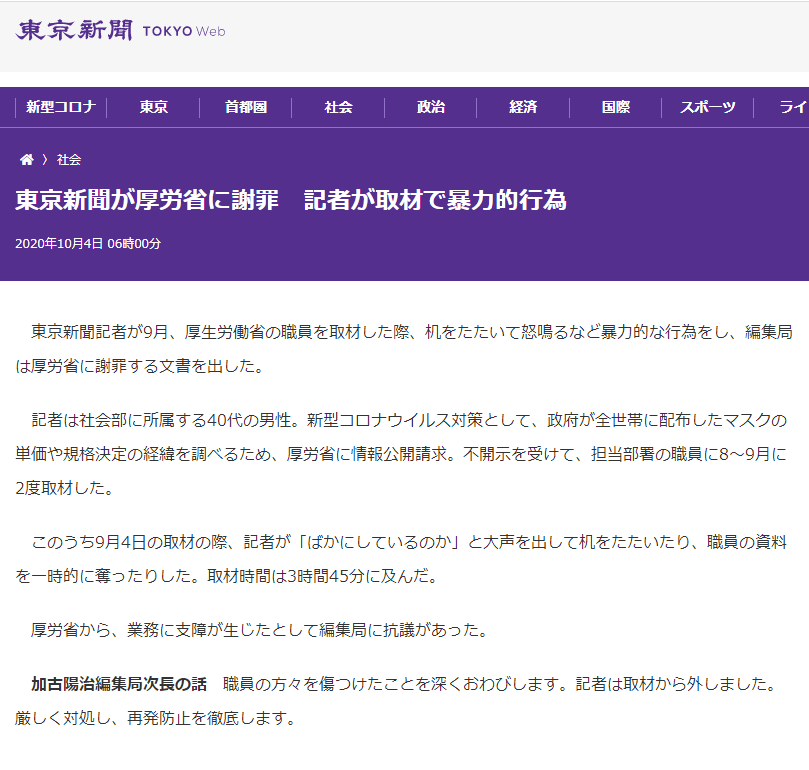Select 首都圏 in the navigation bar
Viewport: 809px width, 770px height.
pos(246,107)
